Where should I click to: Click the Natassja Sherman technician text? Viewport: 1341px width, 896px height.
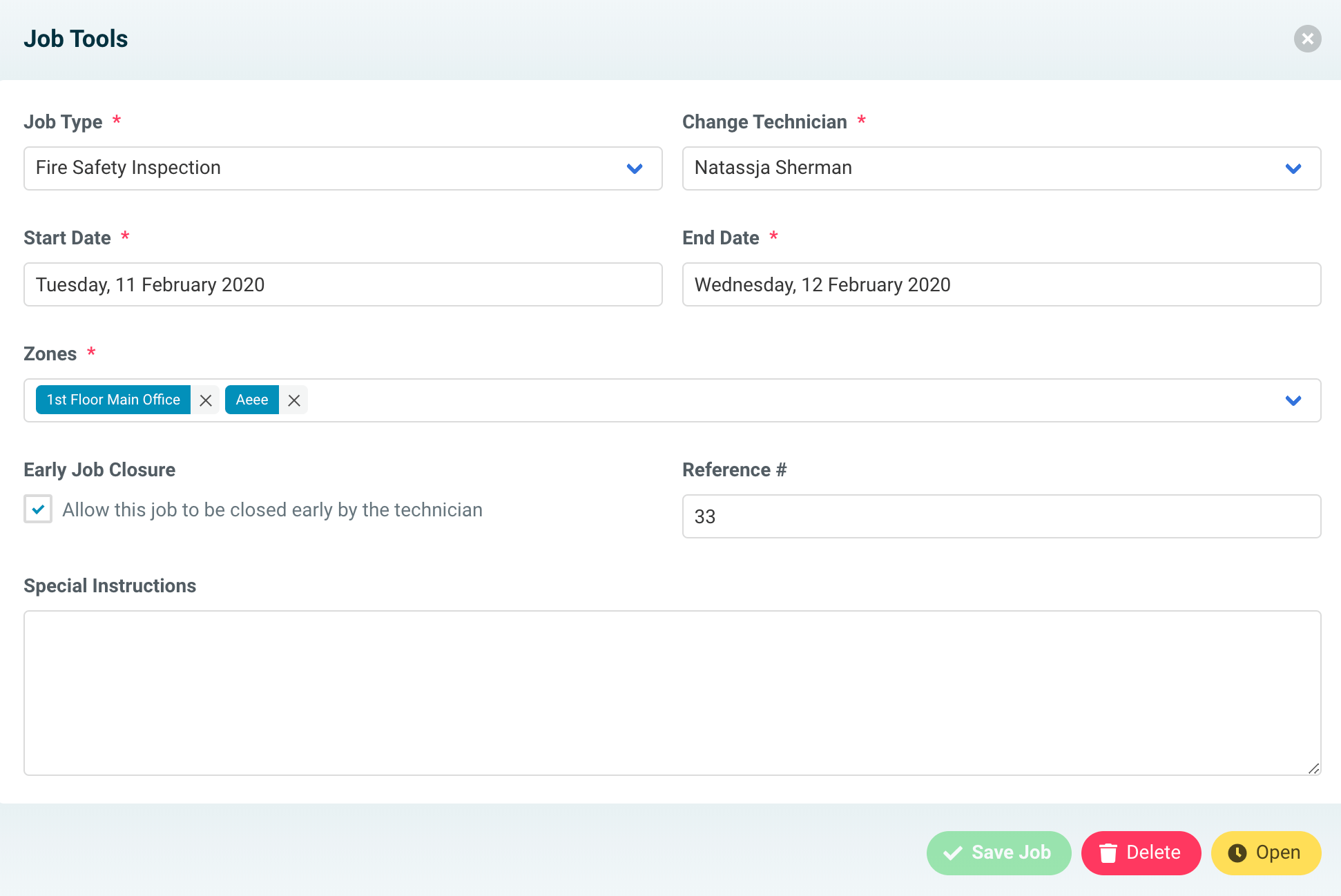click(773, 168)
